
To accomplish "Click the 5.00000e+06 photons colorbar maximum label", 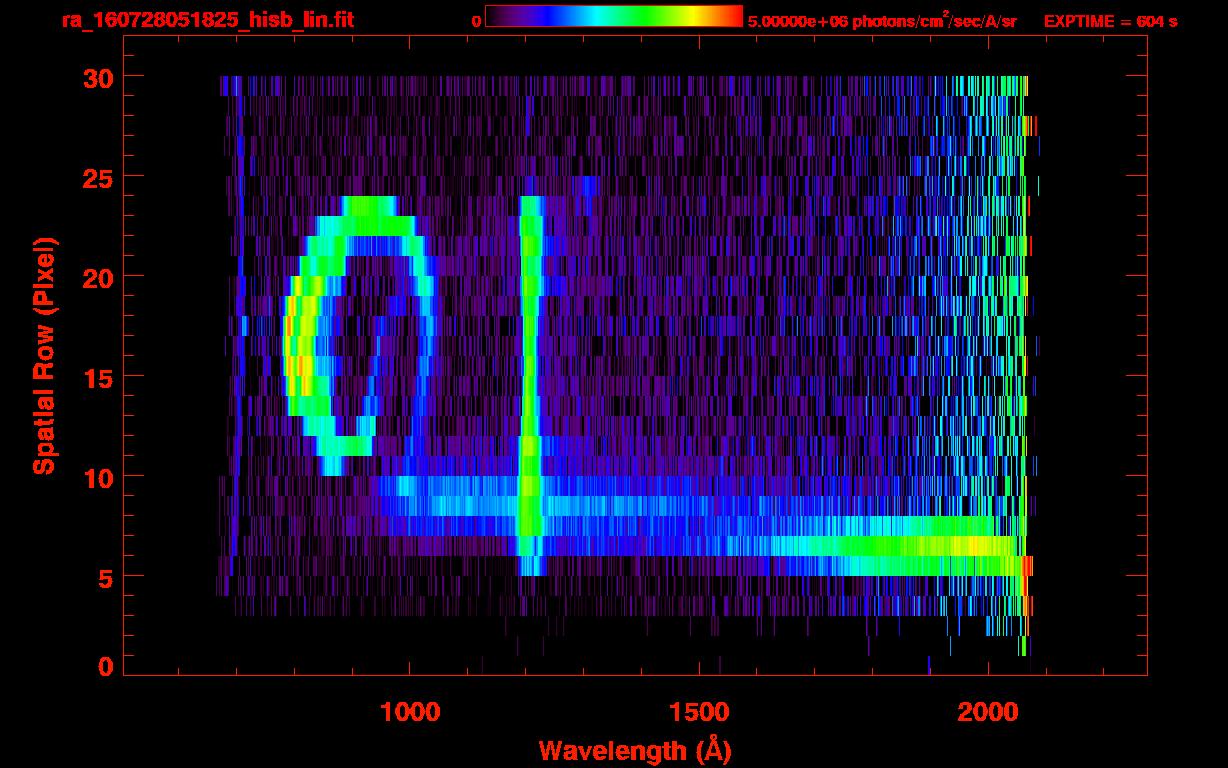I will (x=882, y=21).
